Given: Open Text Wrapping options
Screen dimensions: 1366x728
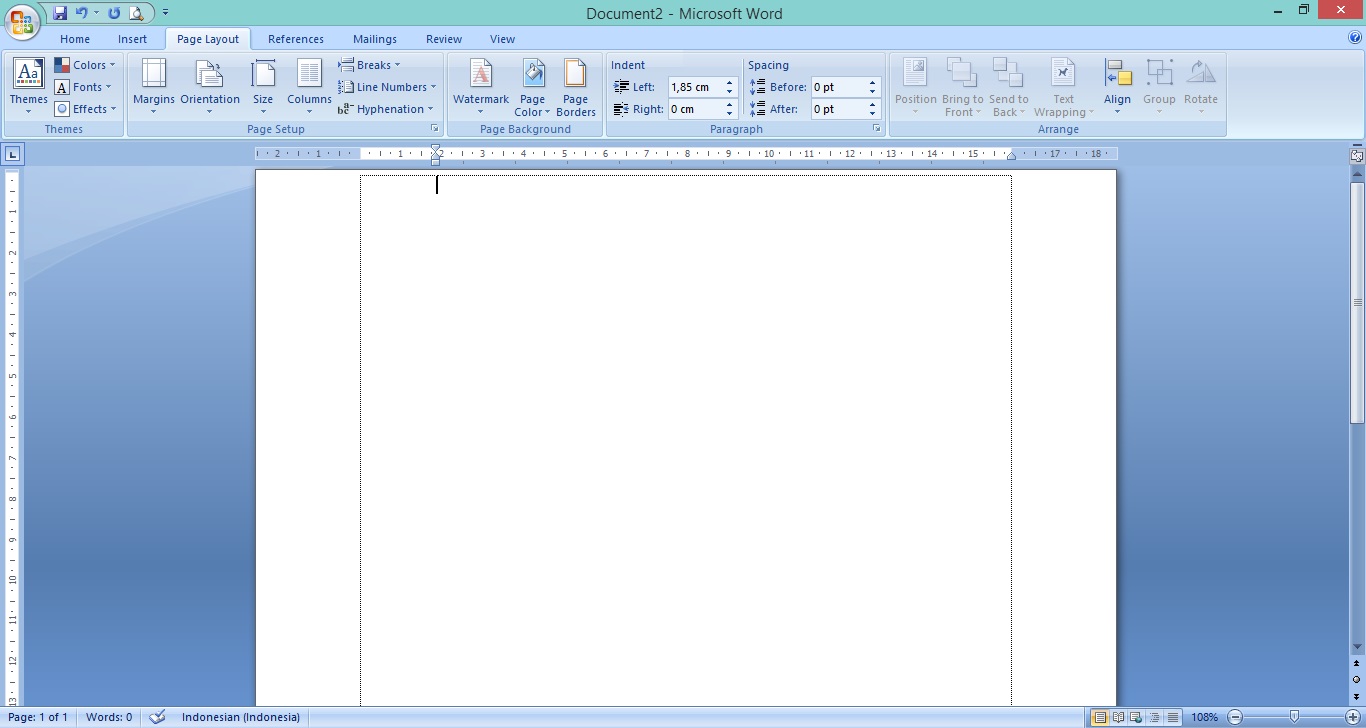Looking at the screenshot, I should tap(1063, 86).
